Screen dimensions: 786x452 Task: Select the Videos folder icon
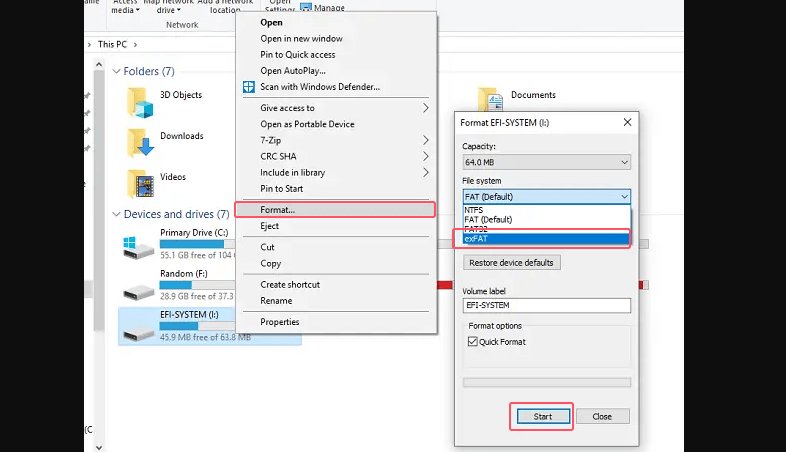(139, 183)
